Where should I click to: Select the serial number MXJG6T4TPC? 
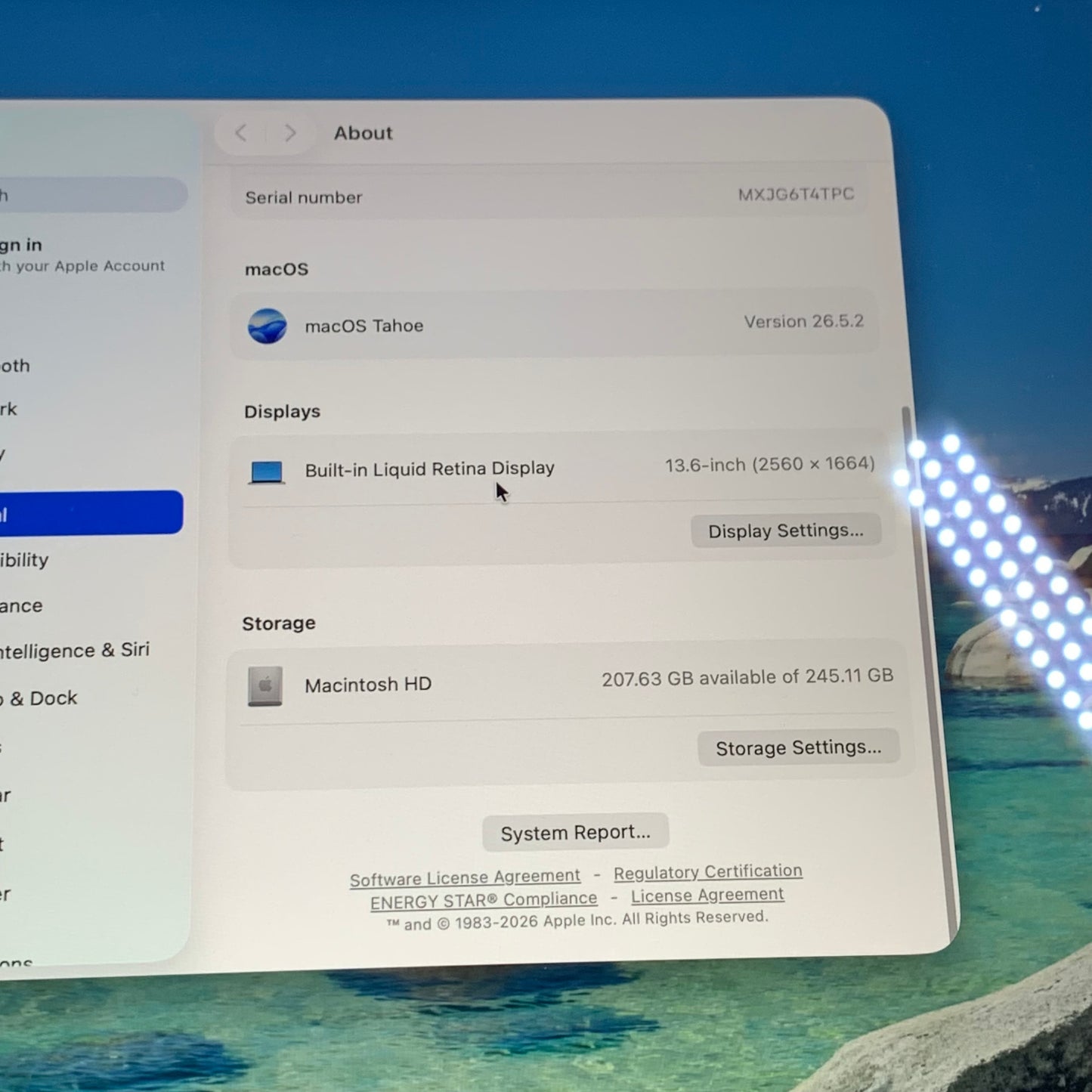coord(796,194)
